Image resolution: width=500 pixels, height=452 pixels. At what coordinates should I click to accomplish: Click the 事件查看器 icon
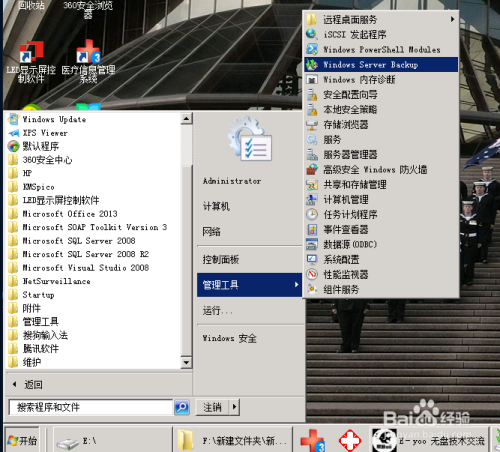(x=312, y=230)
